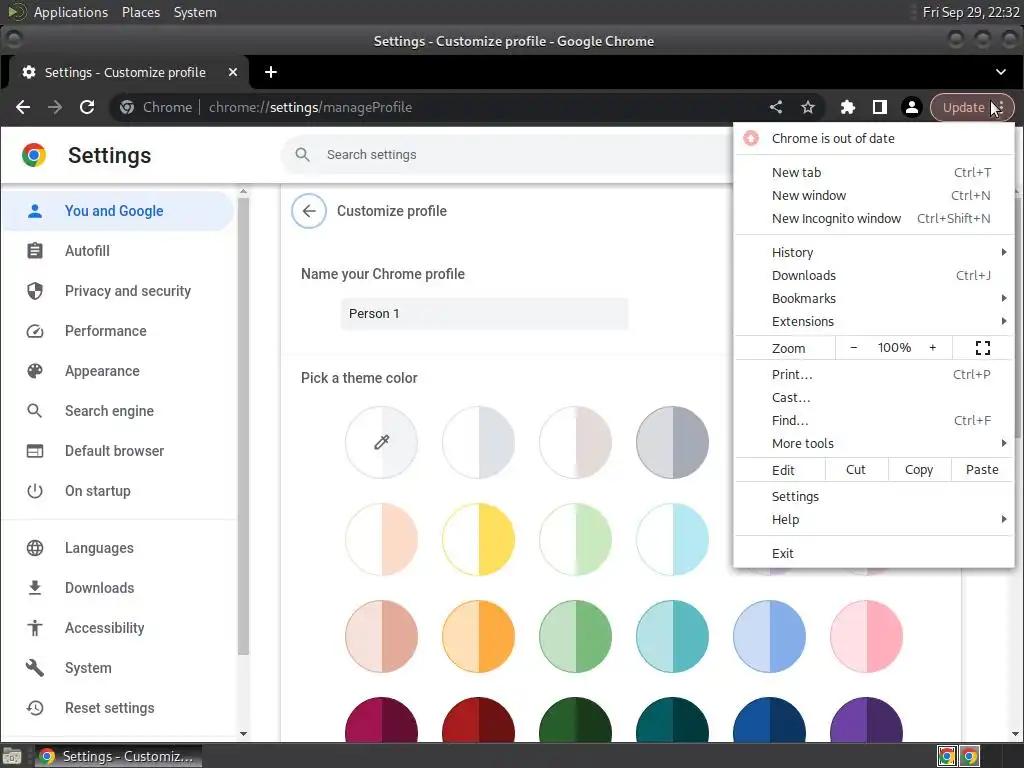
Task: Choose Cast… from the menu
Action: [874, 397]
